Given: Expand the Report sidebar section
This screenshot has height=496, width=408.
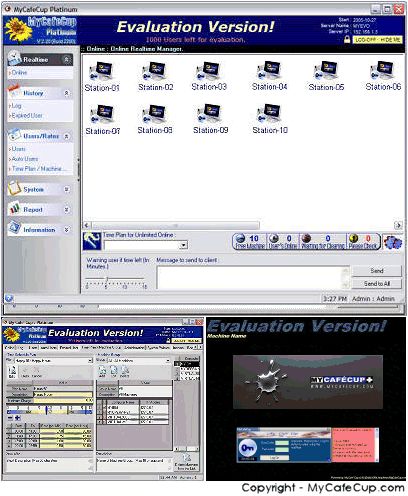Looking at the screenshot, I should [x=66, y=209].
